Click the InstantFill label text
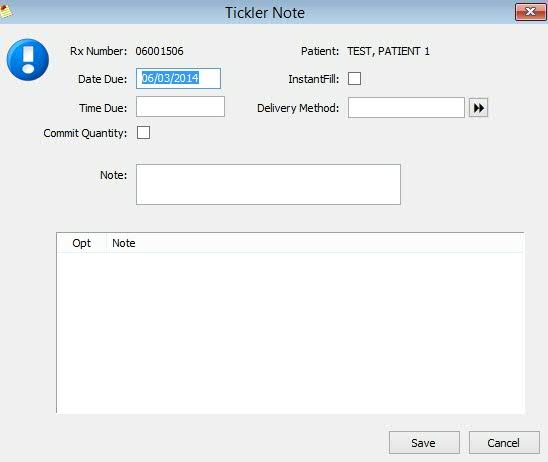This screenshot has width=548, height=462. pos(313,79)
